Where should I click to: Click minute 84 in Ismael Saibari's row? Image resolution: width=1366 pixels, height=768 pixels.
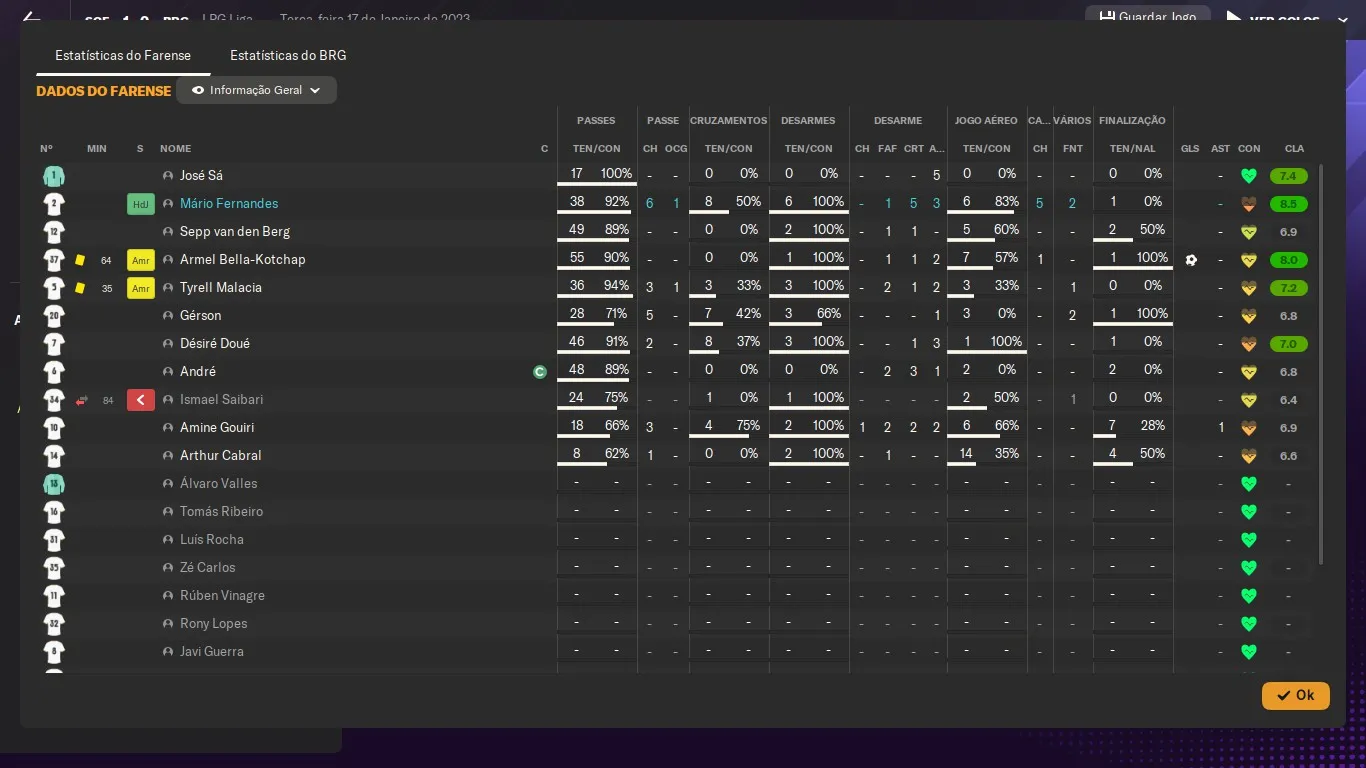[x=108, y=401]
